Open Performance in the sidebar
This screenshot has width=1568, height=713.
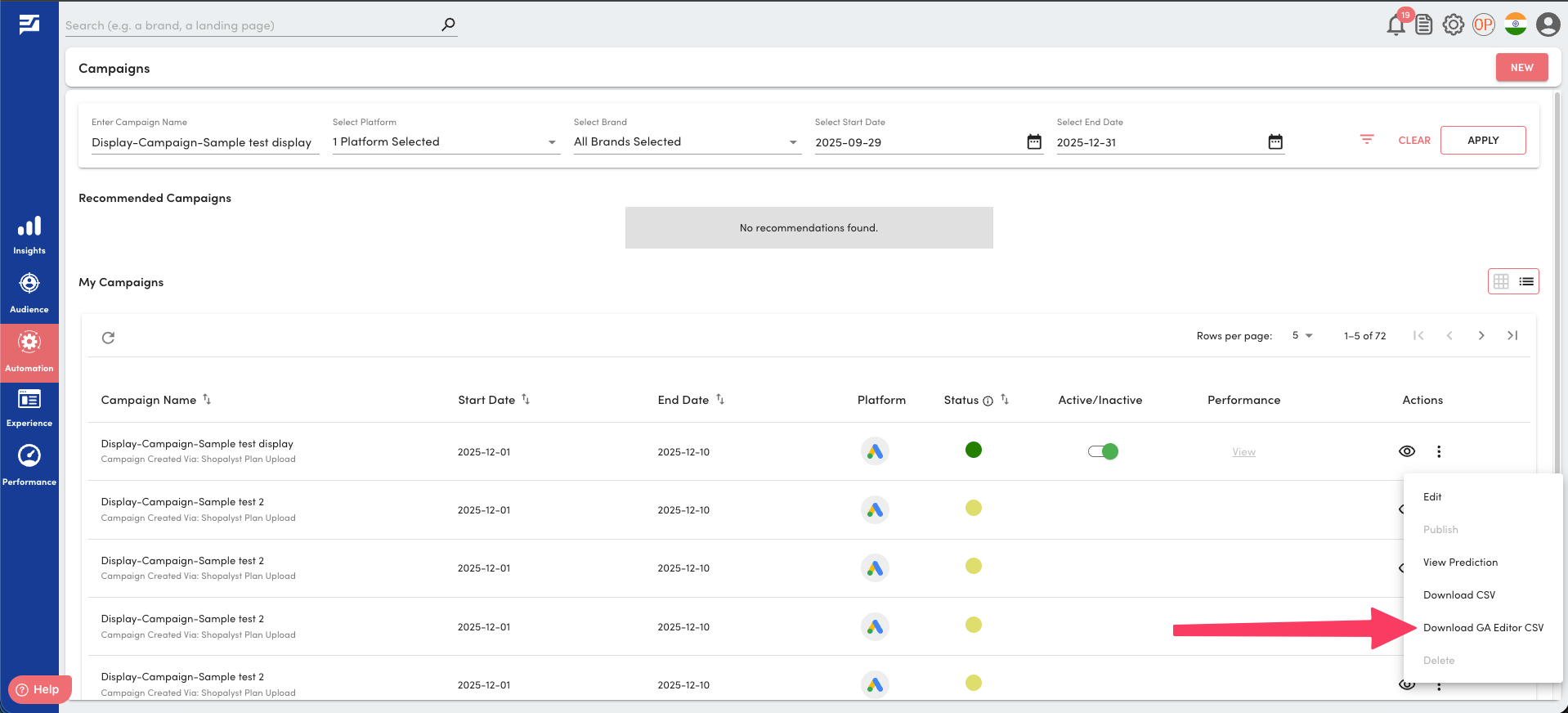coord(29,465)
